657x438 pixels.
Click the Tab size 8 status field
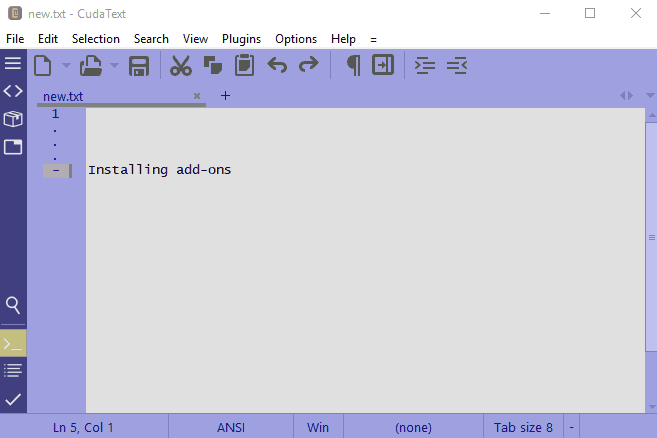coord(523,428)
